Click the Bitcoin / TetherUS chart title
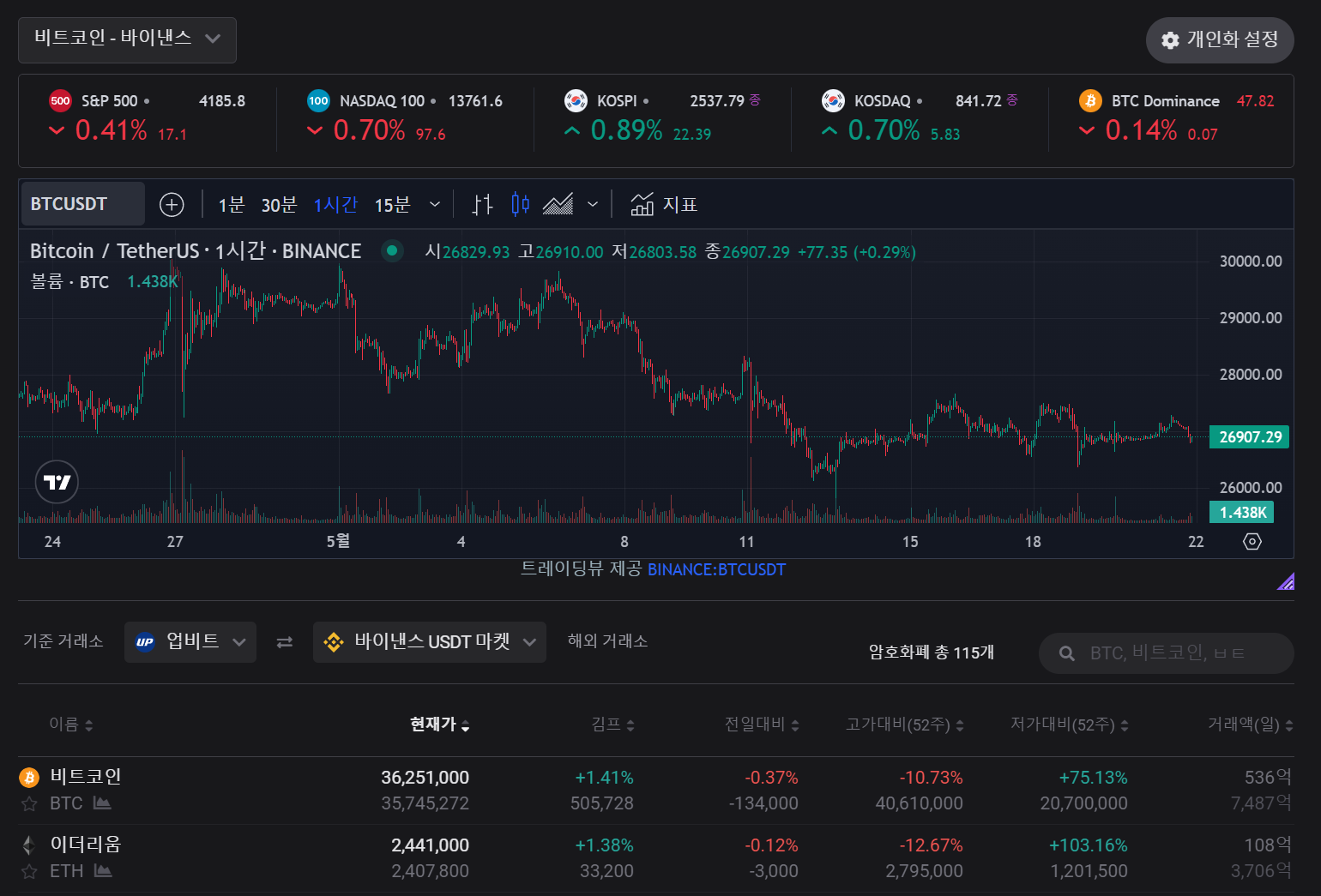Viewport: 1321px width, 896px height. (196, 251)
